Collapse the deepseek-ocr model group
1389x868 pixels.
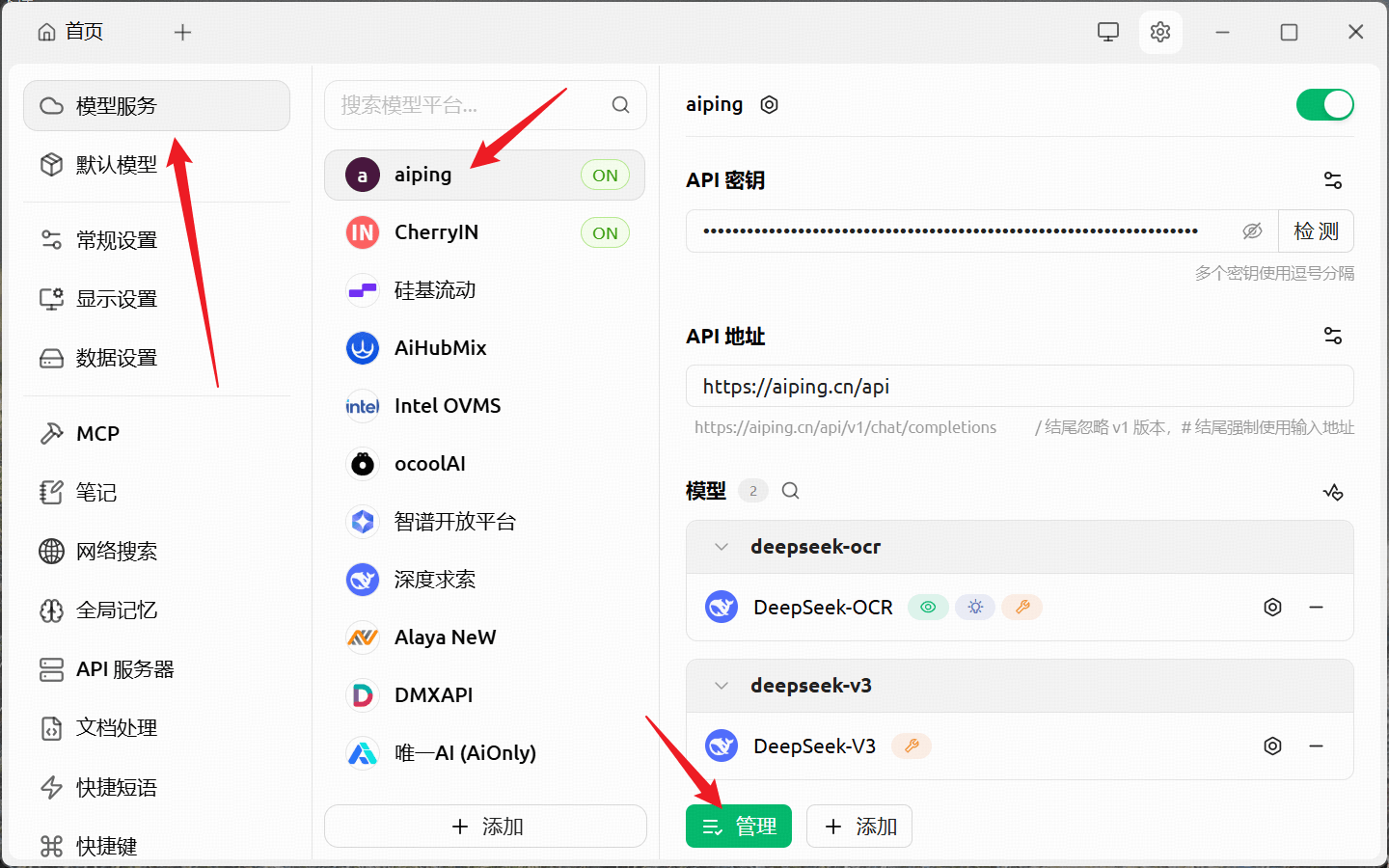[722, 547]
